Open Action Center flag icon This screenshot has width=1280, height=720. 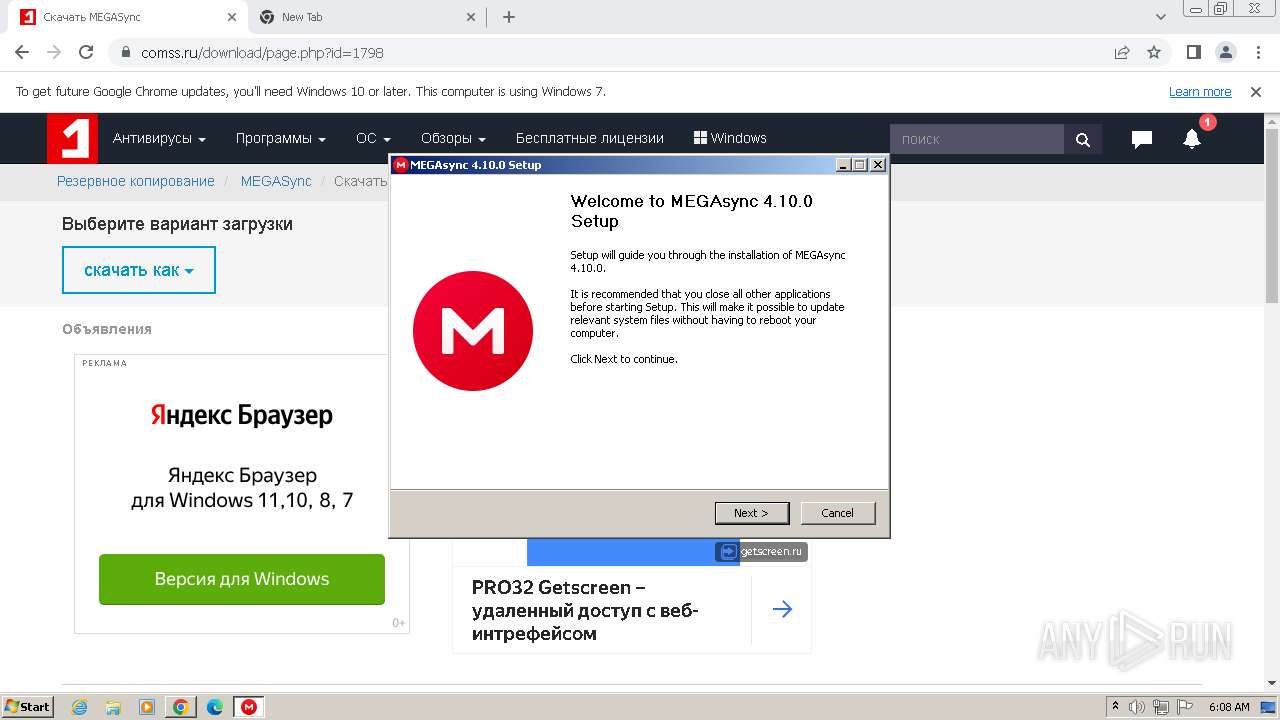tap(1185, 707)
